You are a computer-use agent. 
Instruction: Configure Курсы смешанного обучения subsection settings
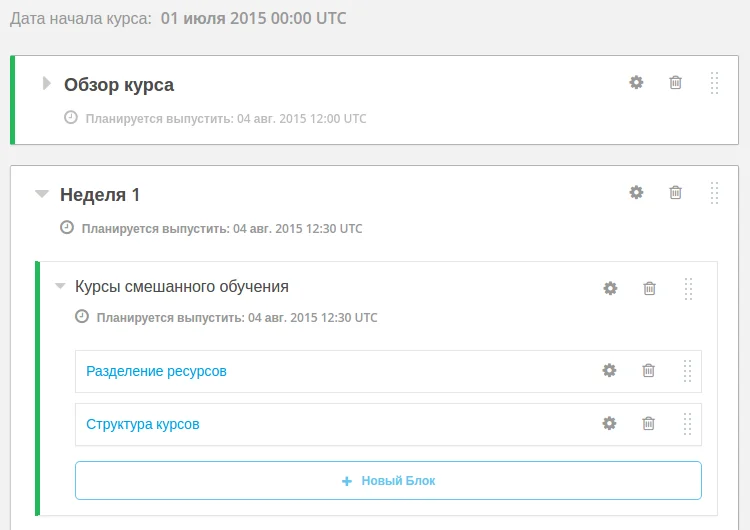[610, 288]
